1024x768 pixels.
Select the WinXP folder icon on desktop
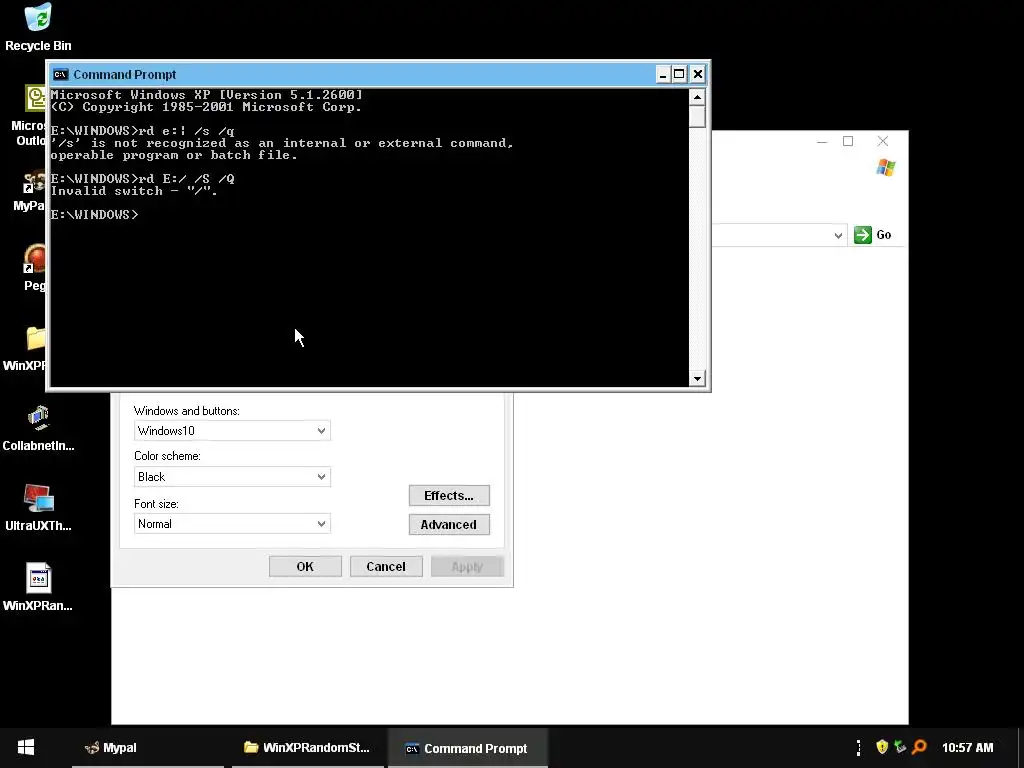coord(25,349)
